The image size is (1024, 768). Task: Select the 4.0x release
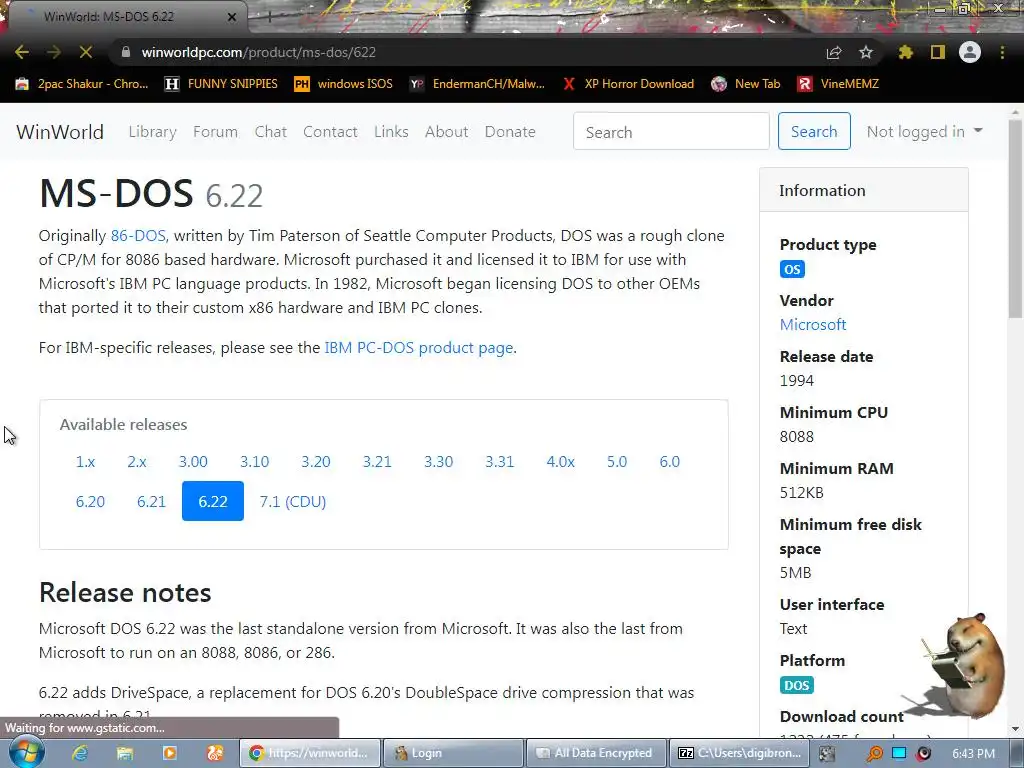560,462
